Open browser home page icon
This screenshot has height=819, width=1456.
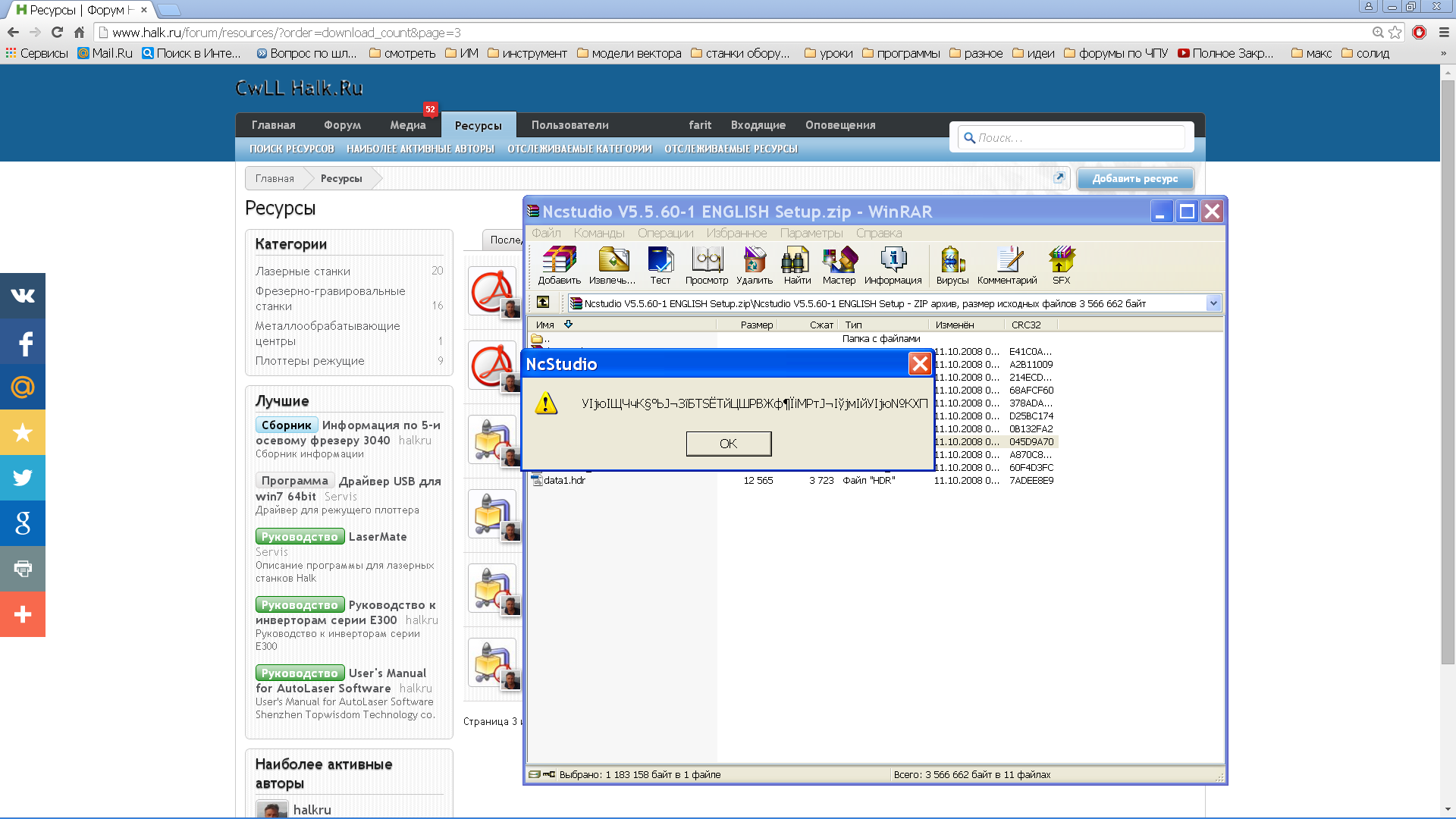click(x=79, y=33)
